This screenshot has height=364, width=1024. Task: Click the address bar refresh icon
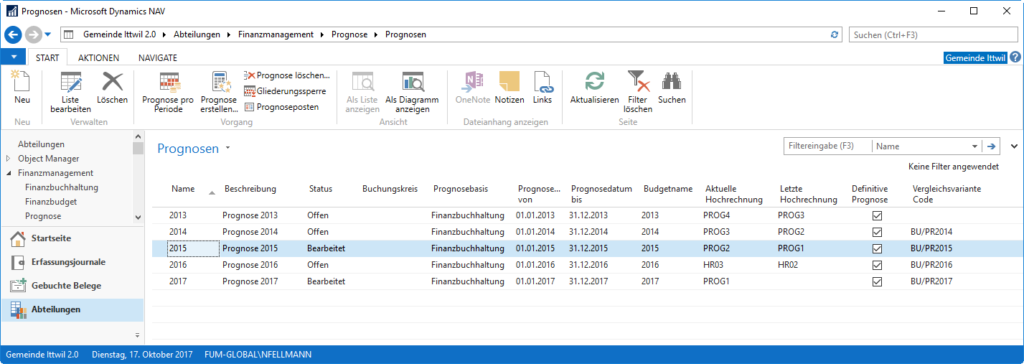pyautogui.click(x=833, y=34)
